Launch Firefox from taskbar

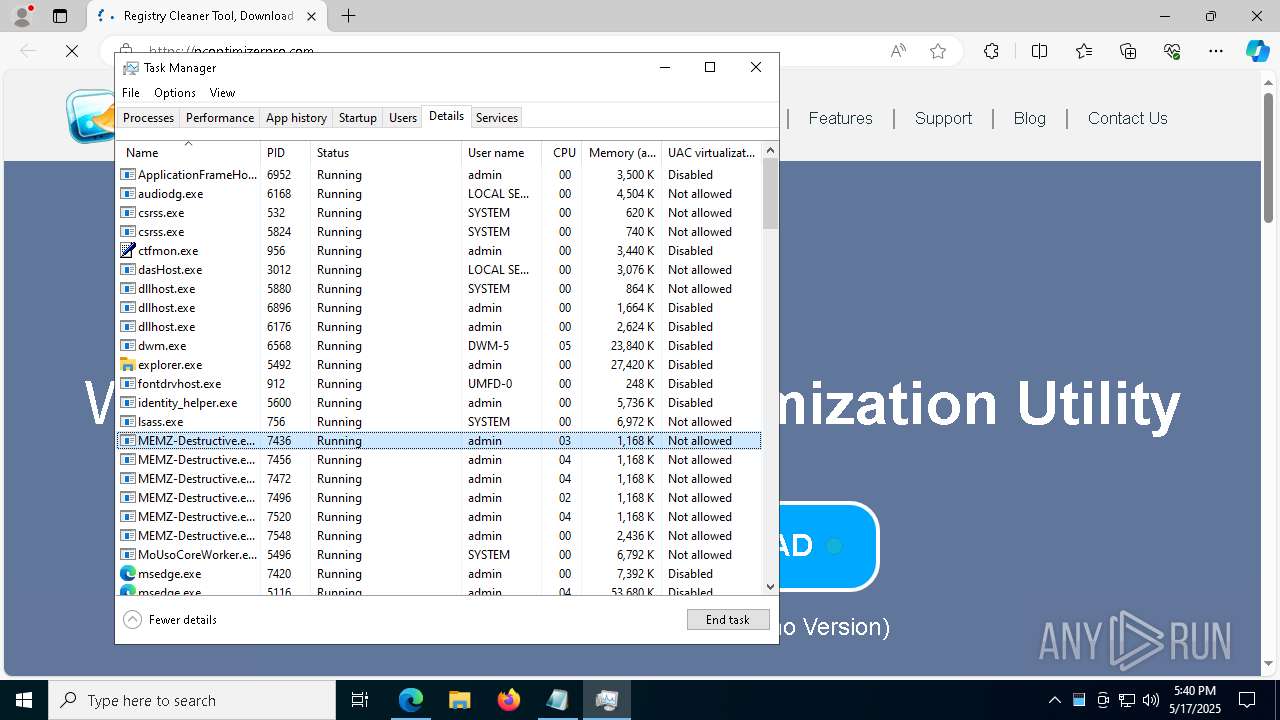pos(508,700)
